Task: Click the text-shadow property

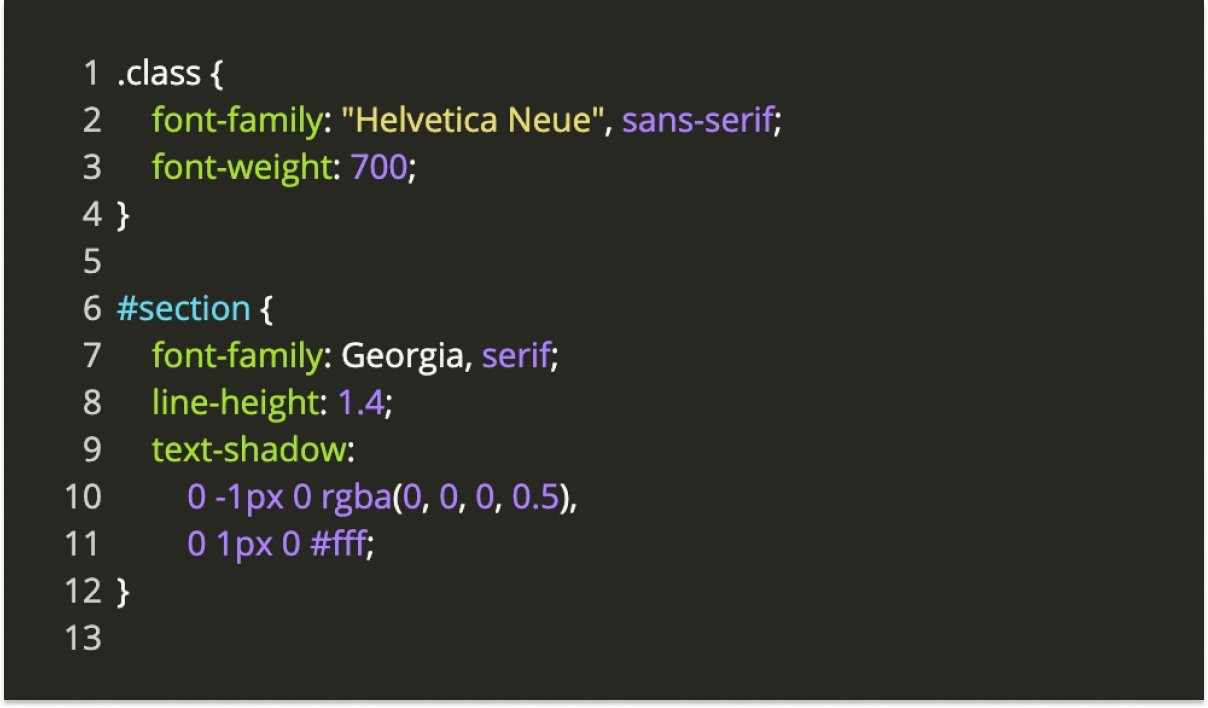Action: pos(249,450)
